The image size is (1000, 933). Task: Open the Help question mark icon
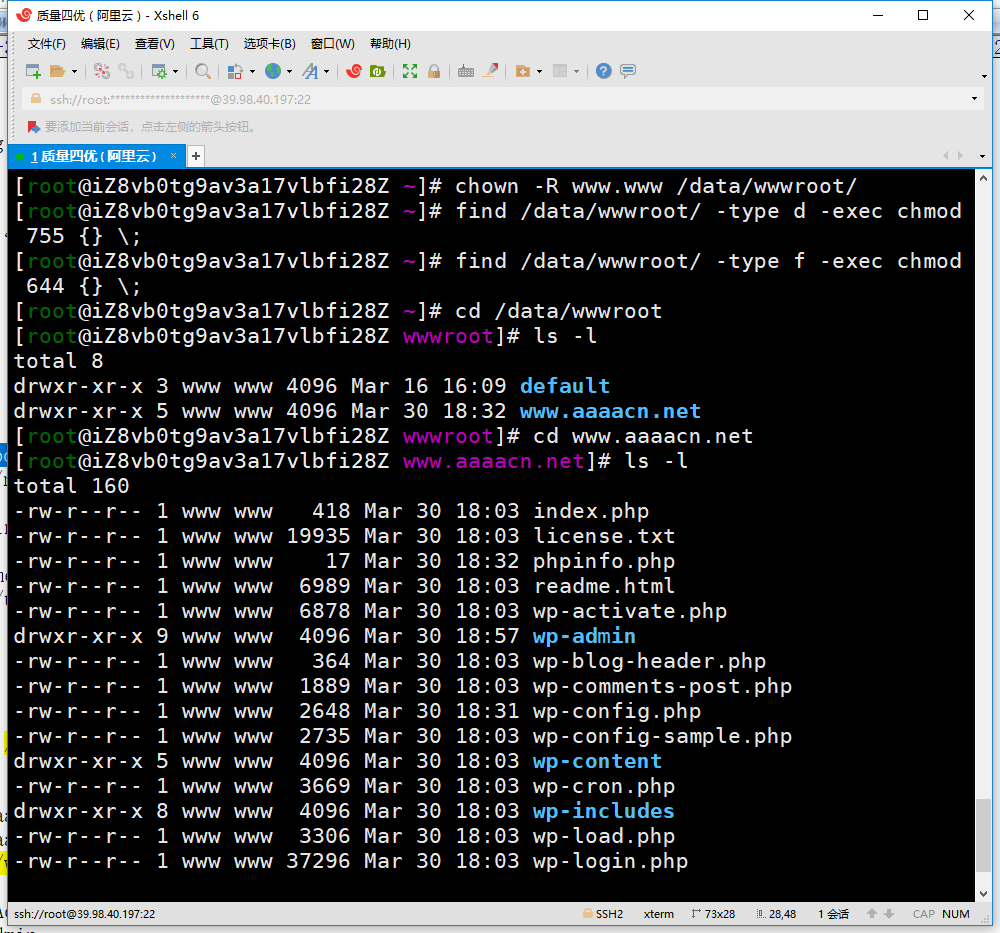click(x=603, y=71)
